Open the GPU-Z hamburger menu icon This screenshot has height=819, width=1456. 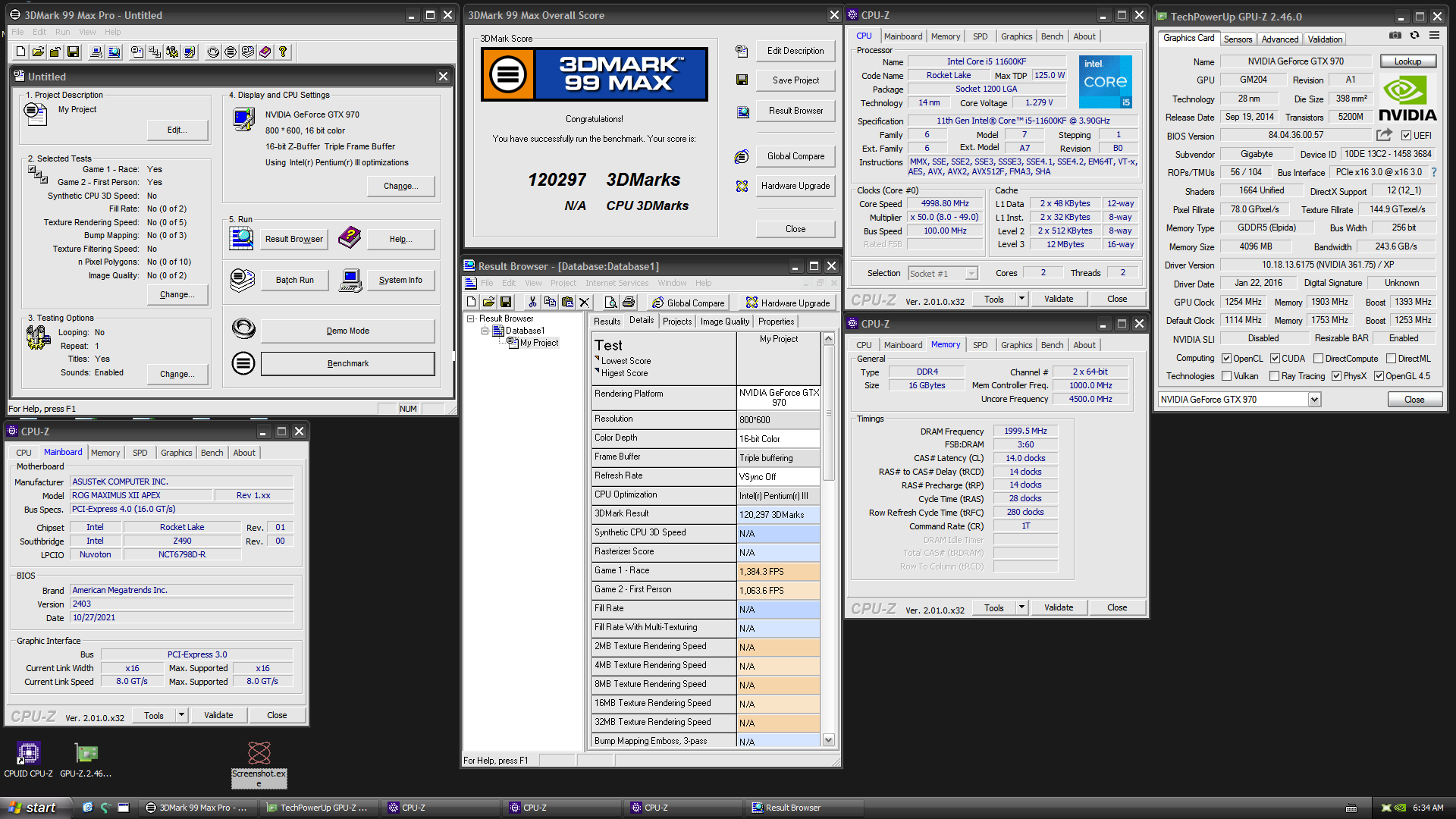(x=1434, y=35)
